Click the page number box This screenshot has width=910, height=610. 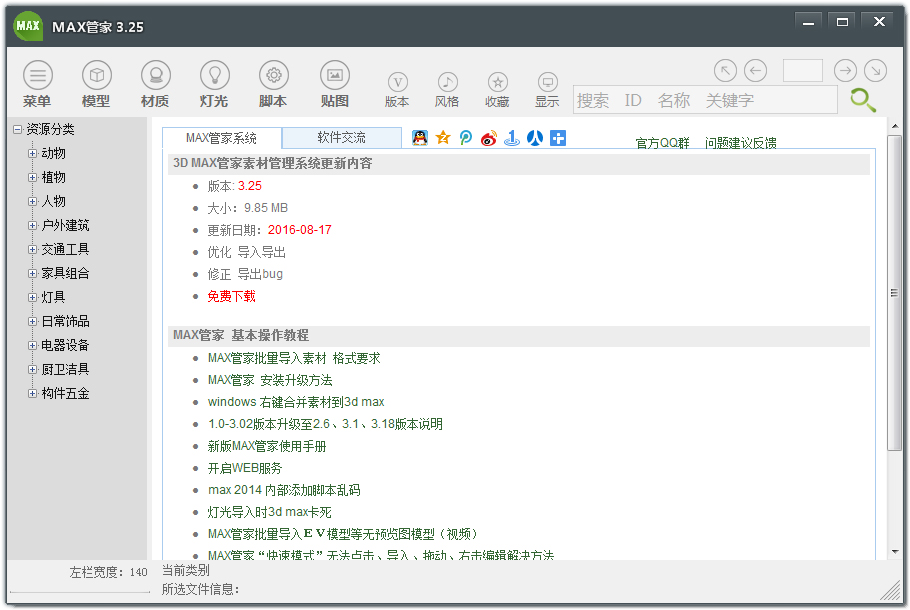(803, 71)
